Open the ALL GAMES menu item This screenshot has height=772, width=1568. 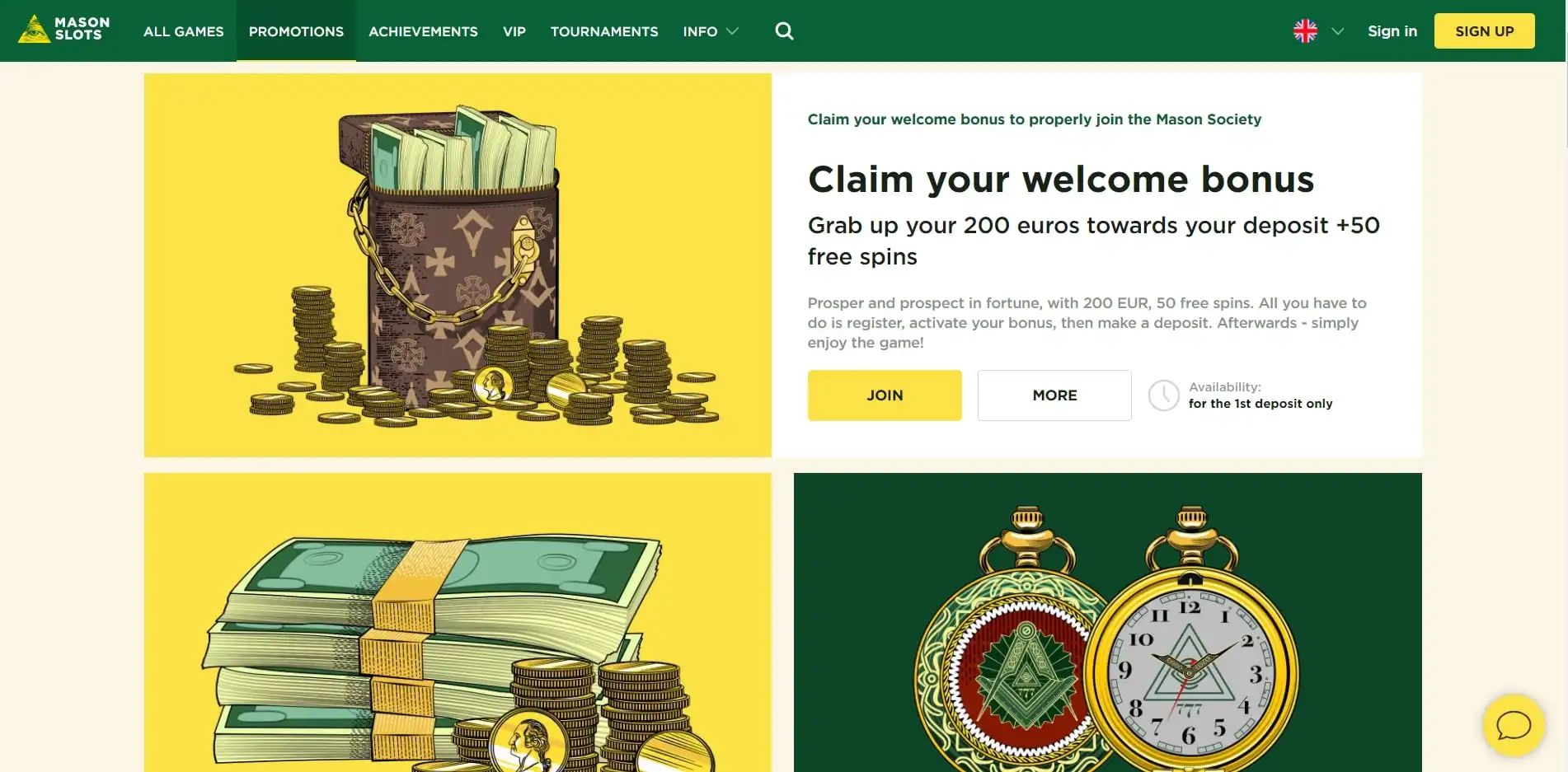coord(184,31)
